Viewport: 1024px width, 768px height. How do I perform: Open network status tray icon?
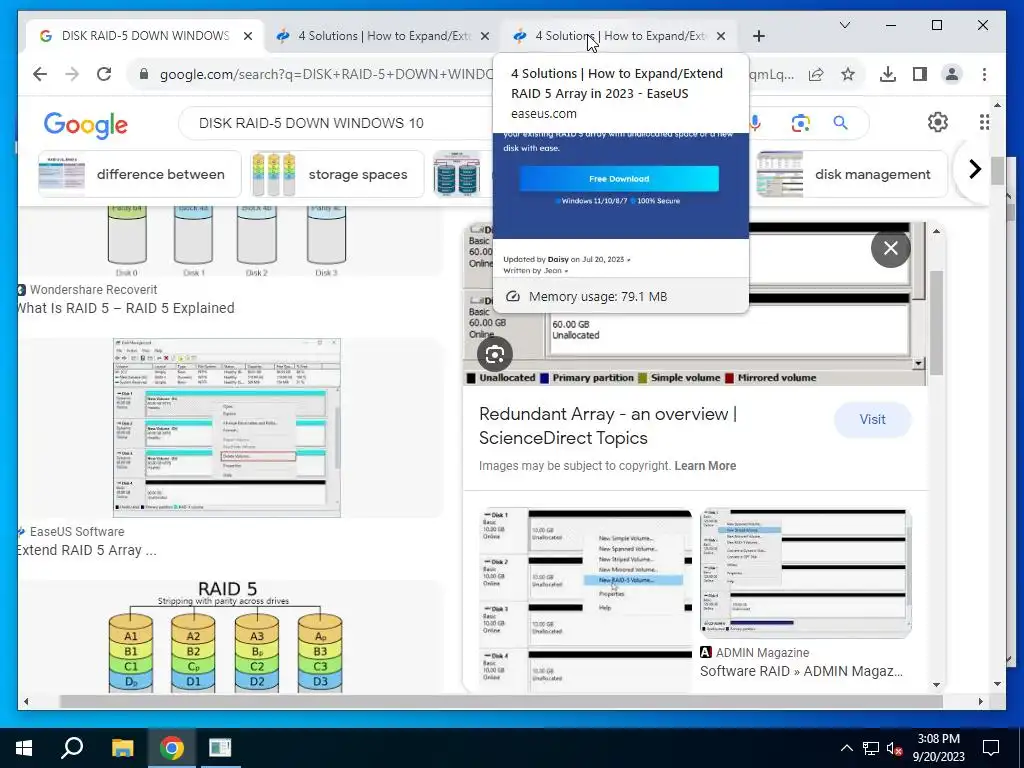[x=871, y=748]
